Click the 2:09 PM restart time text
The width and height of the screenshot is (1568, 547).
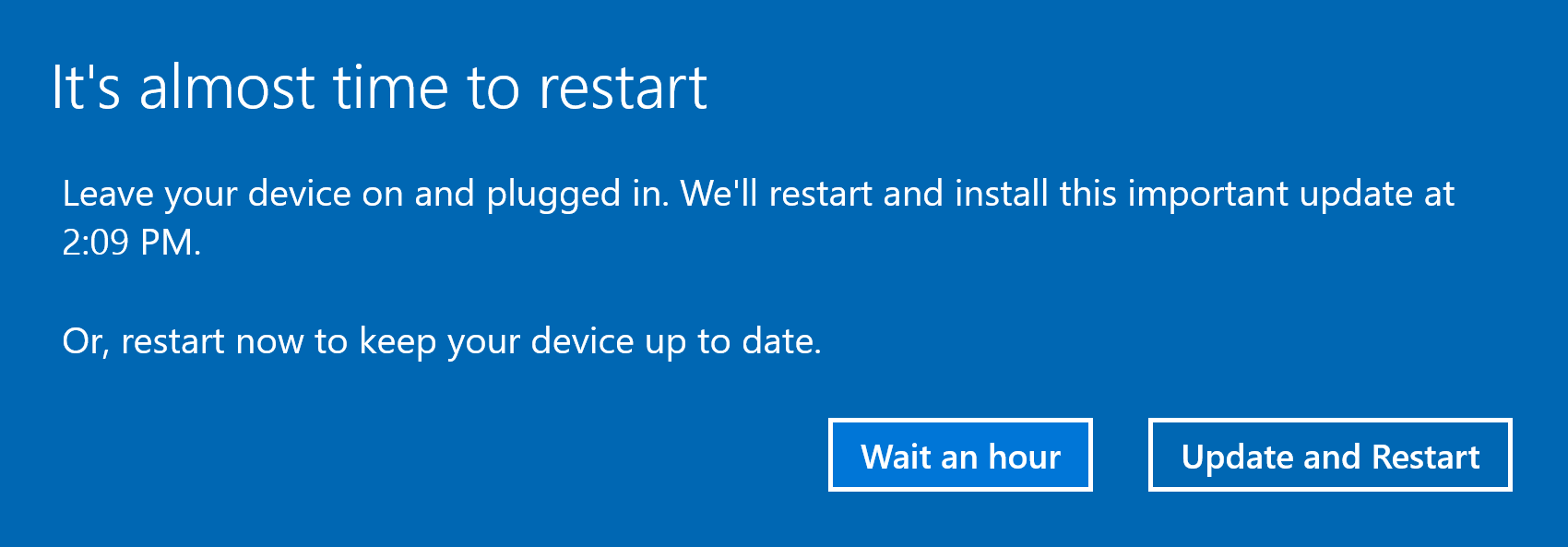point(131,243)
